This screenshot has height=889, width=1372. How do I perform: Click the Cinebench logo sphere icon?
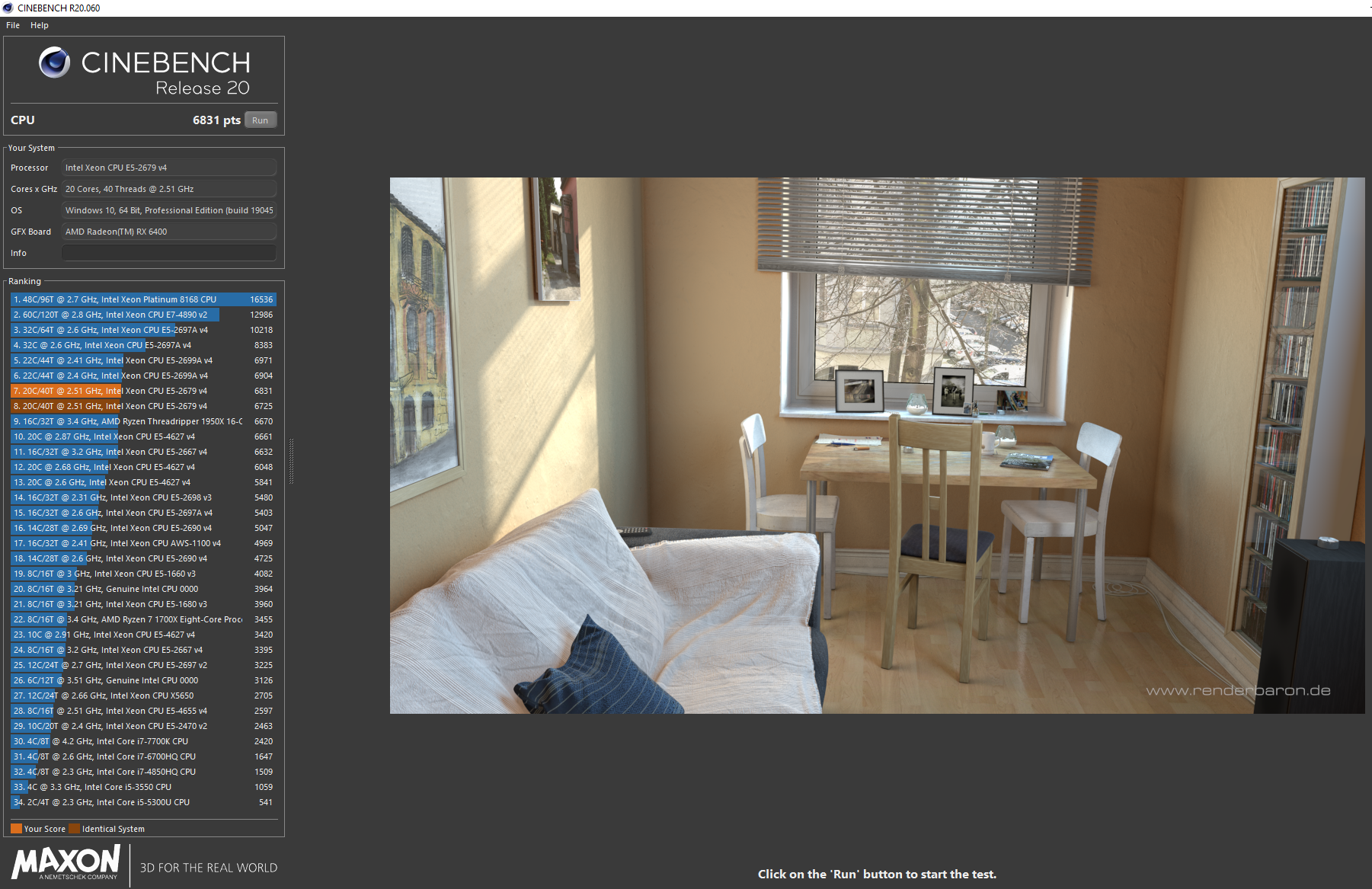[55, 62]
